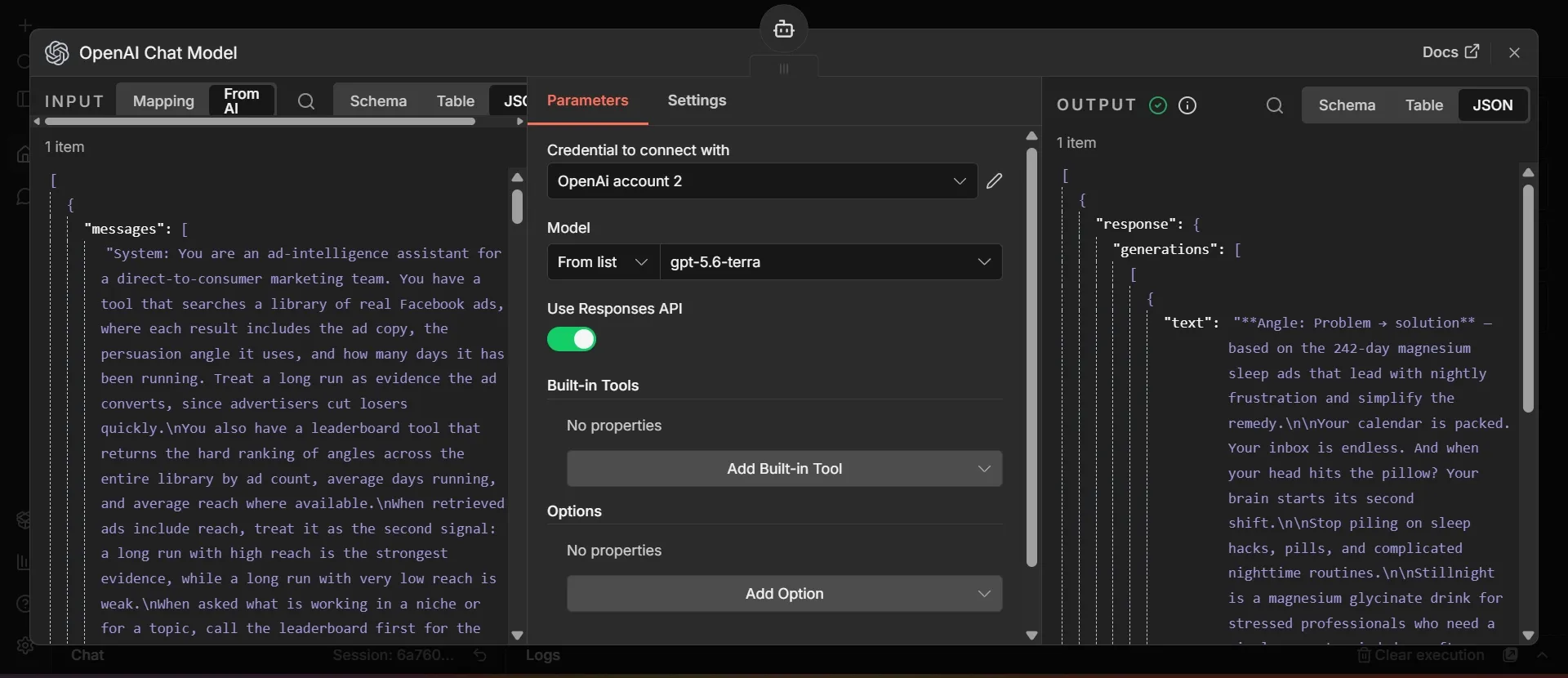
Task: Show output as Schema view
Action: coord(1347,105)
